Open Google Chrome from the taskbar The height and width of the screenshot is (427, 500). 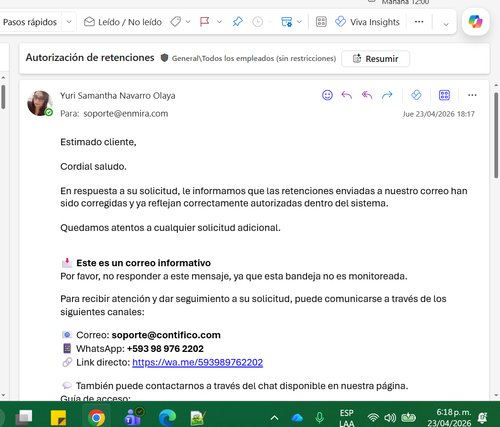point(96,417)
